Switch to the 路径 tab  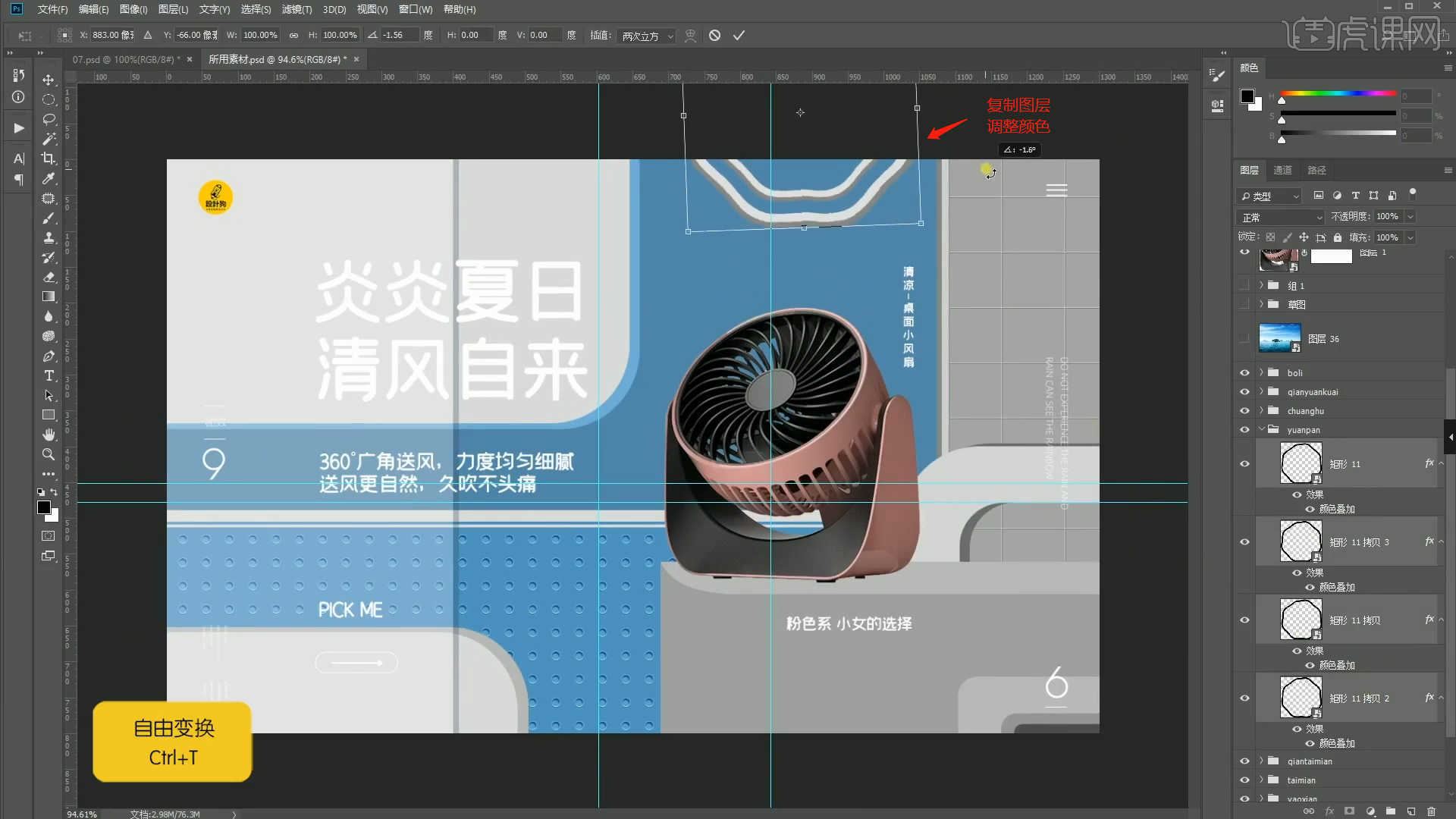click(x=1316, y=170)
